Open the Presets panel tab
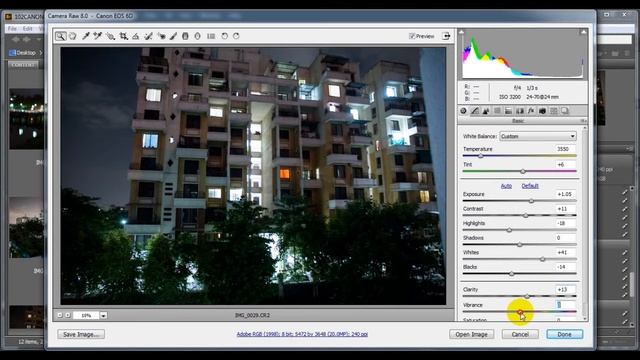Image resolution: width=640 pixels, height=360 pixels. tap(553, 111)
